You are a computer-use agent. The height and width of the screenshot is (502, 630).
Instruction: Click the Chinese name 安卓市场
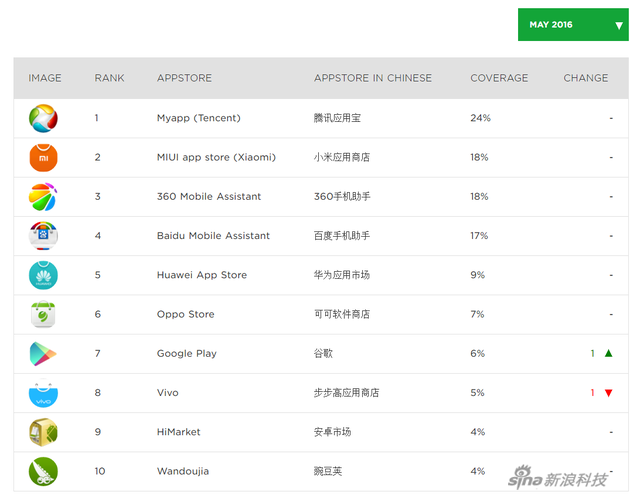coord(332,432)
